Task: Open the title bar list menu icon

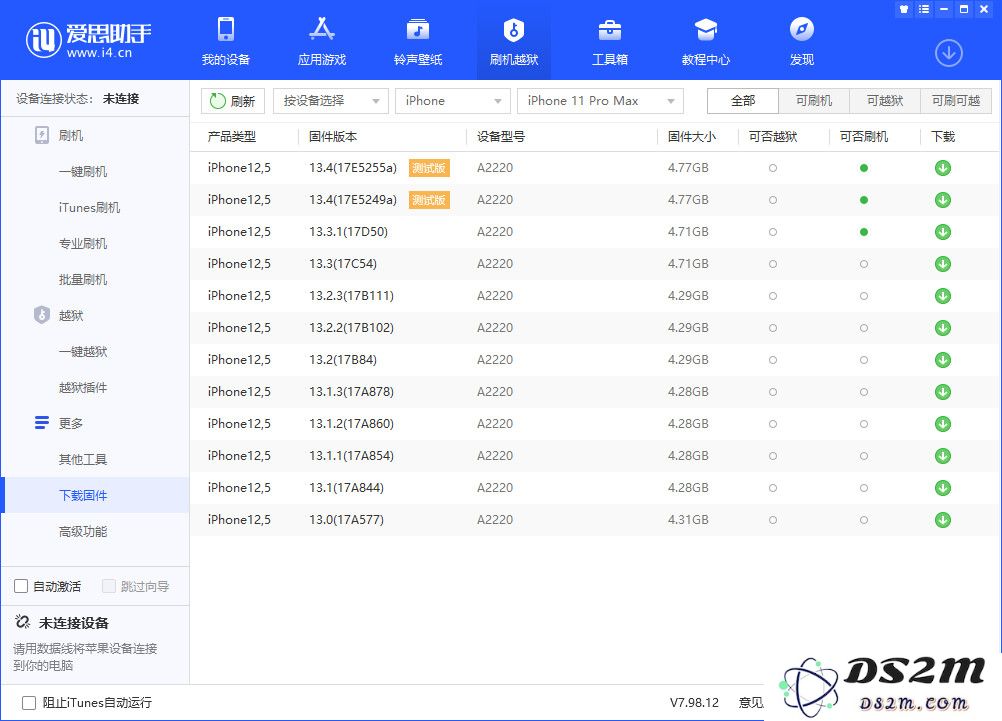Action: click(x=923, y=9)
